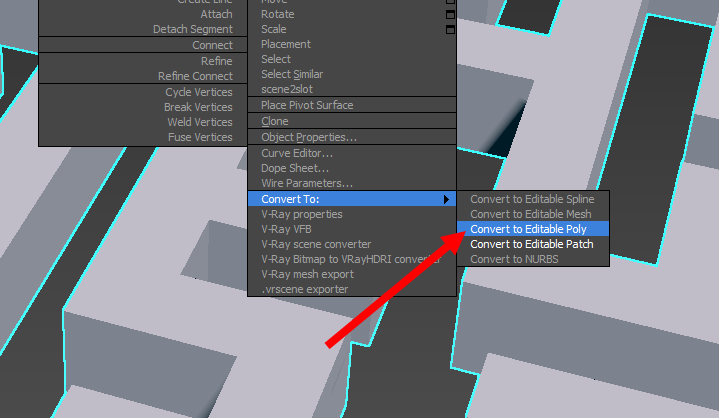
Task: Open .vrscene exporter
Action: pyautogui.click(x=352, y=289)
